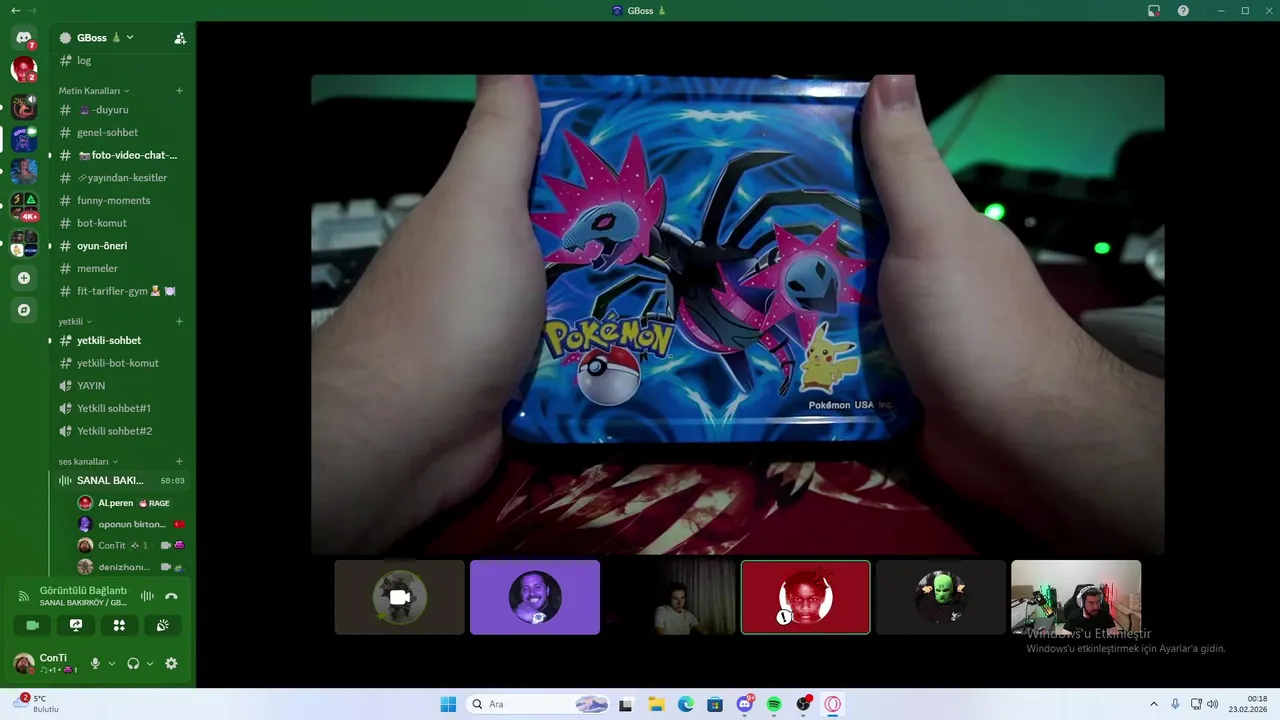Go back with the top-left arrow
This screenshot has height=720, width=1280.
[x=15, y=10]
